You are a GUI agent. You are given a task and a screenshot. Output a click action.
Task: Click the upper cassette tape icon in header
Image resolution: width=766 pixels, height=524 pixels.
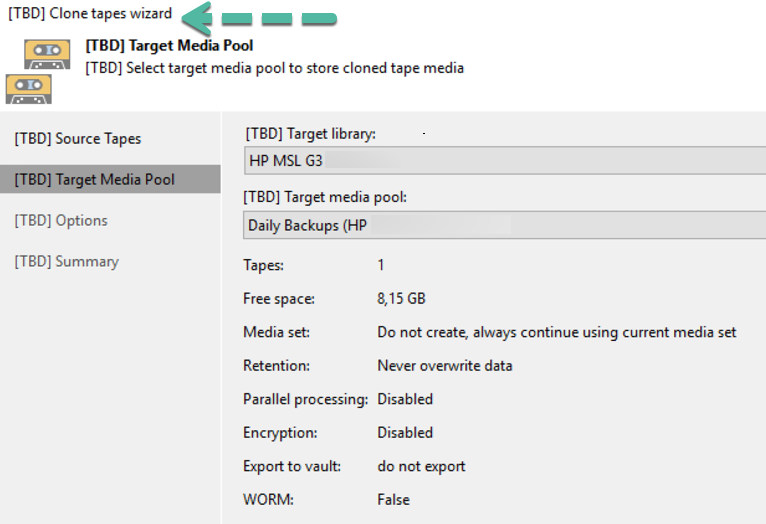47,55
